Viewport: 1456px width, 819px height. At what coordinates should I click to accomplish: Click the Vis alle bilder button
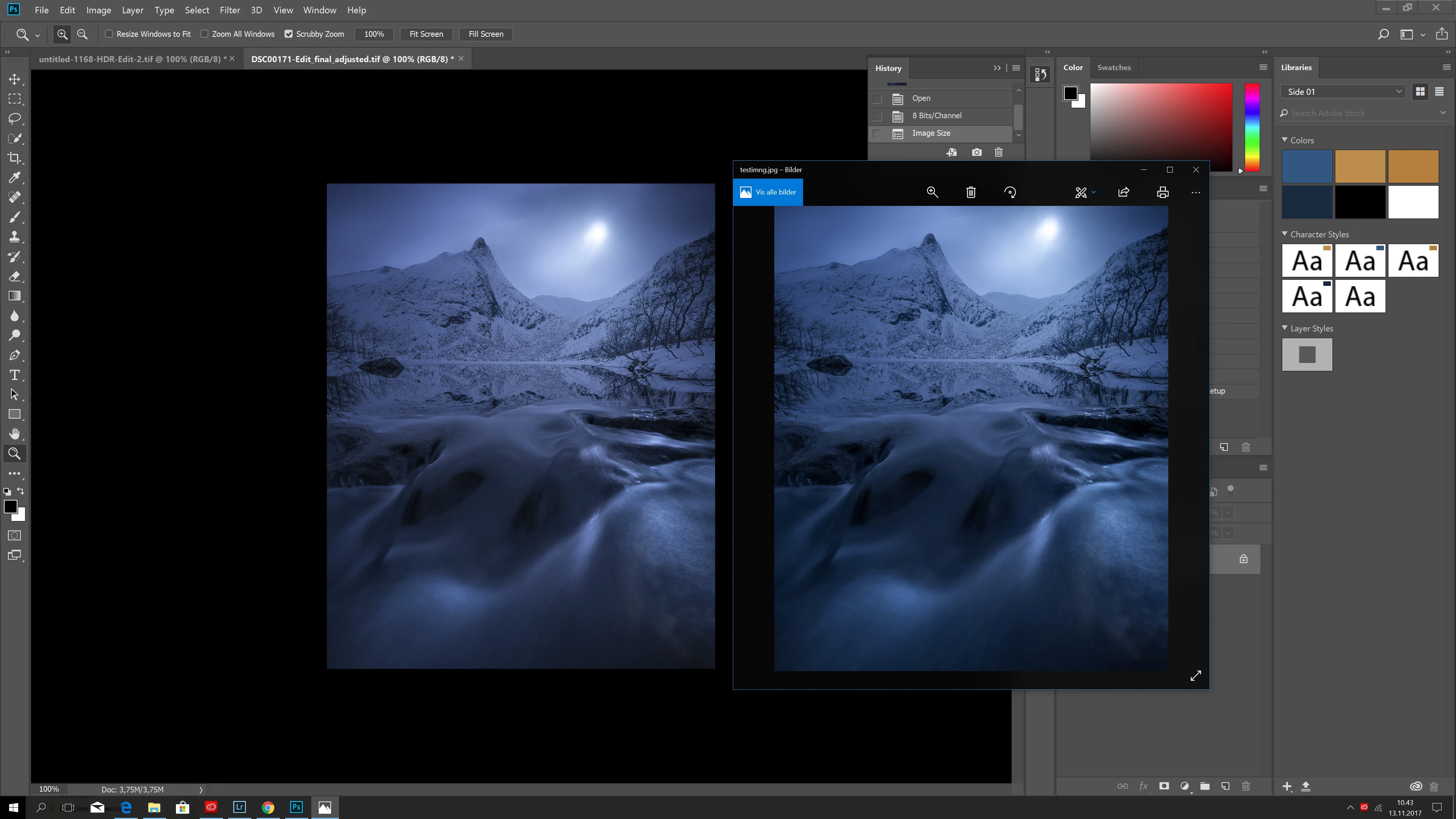(767, 192)
